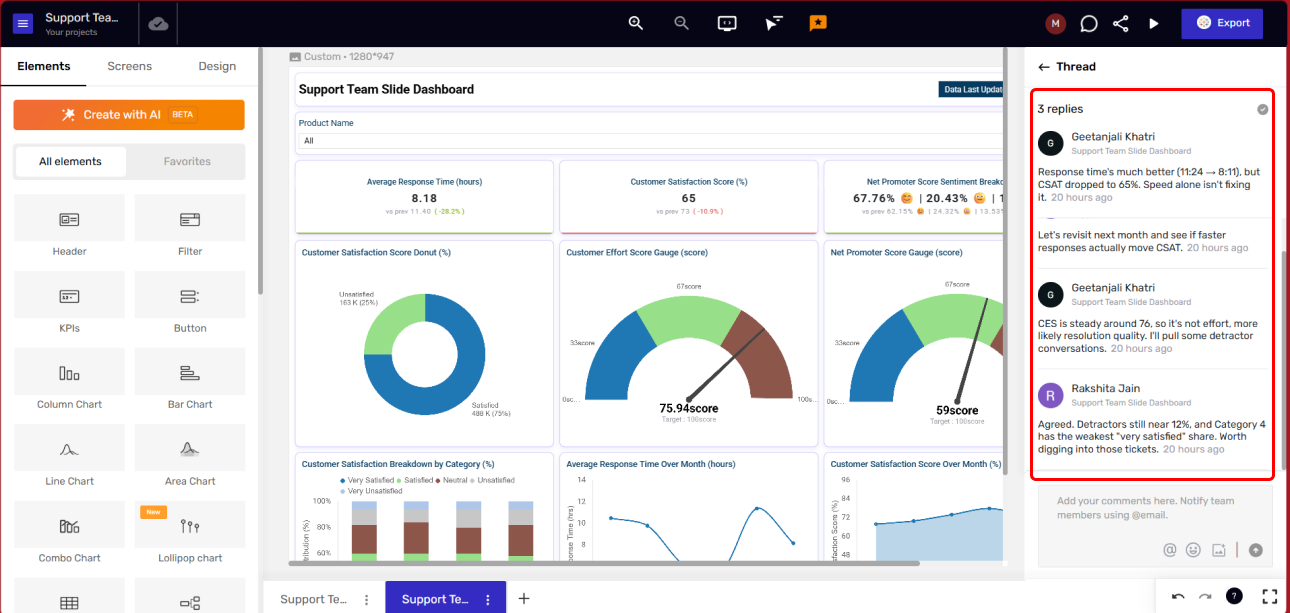Image resolution: width=1290 pixels, height=613 pixels.
Task: Click the Export button
Action: [1222, 23]
